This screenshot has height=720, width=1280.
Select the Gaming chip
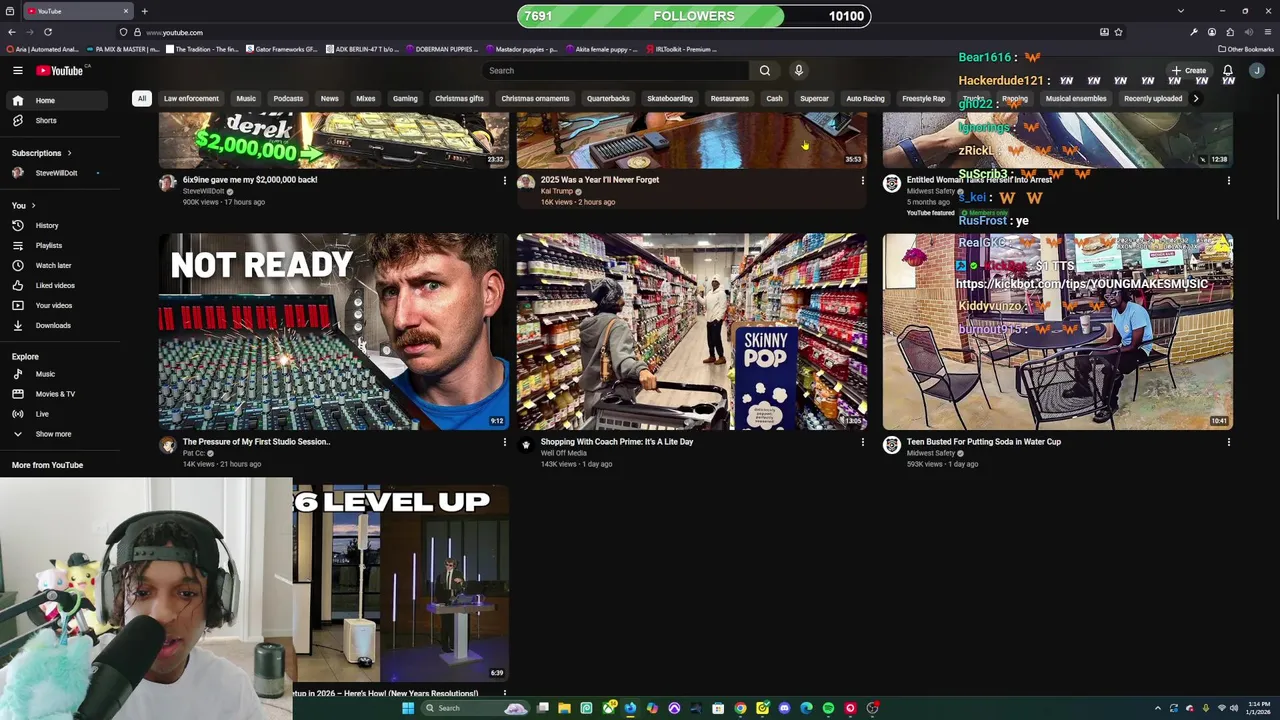pyautogui.click(x=405, y=98)
